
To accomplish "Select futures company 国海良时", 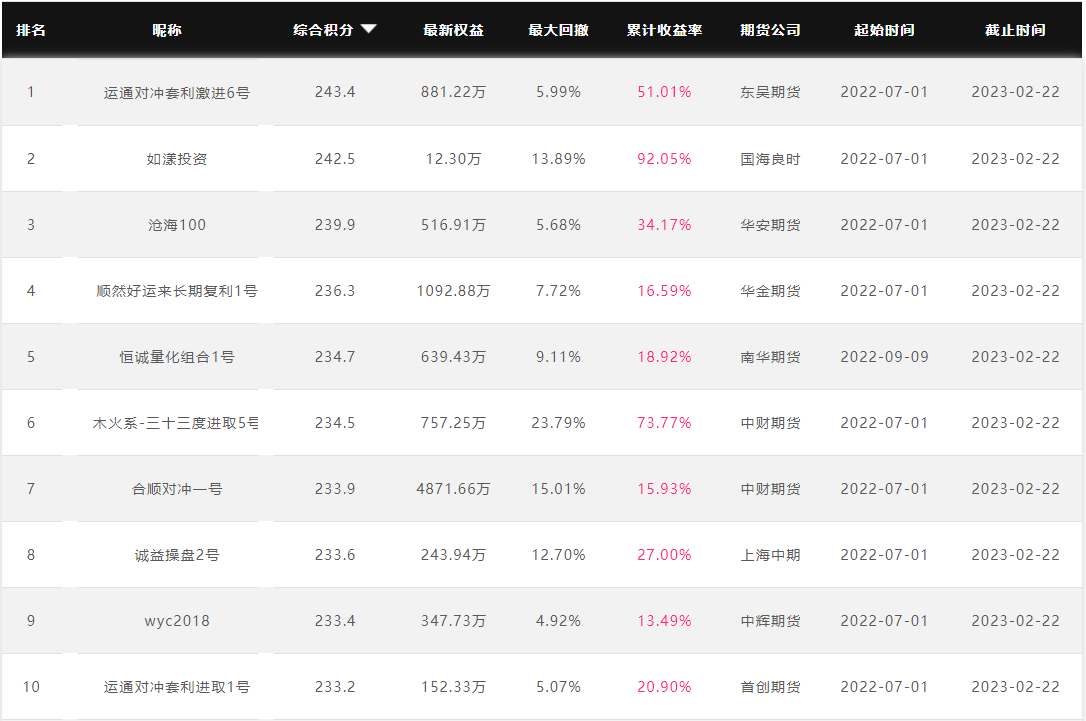I will 770,159.
